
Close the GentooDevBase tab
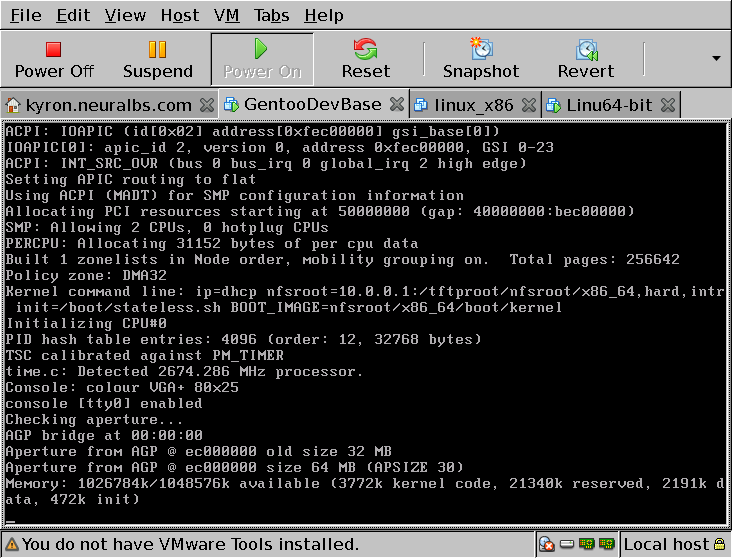pos(396,105)
